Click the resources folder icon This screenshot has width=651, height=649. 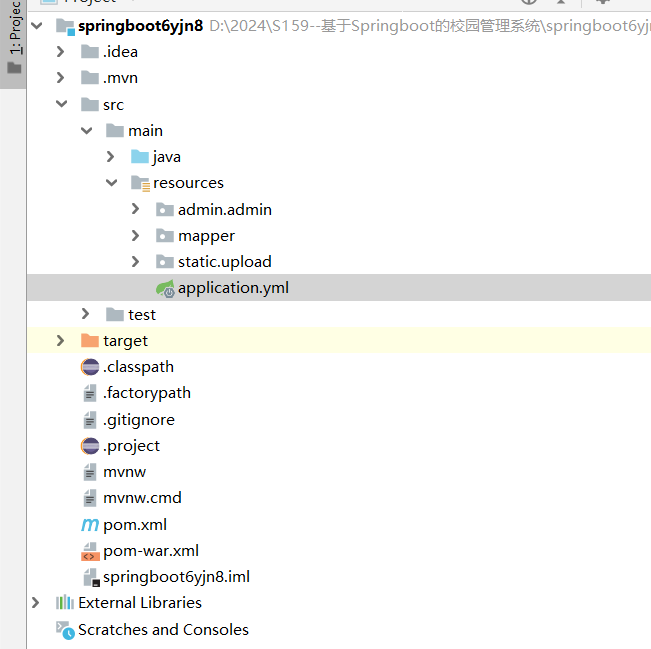pos(140,183)
